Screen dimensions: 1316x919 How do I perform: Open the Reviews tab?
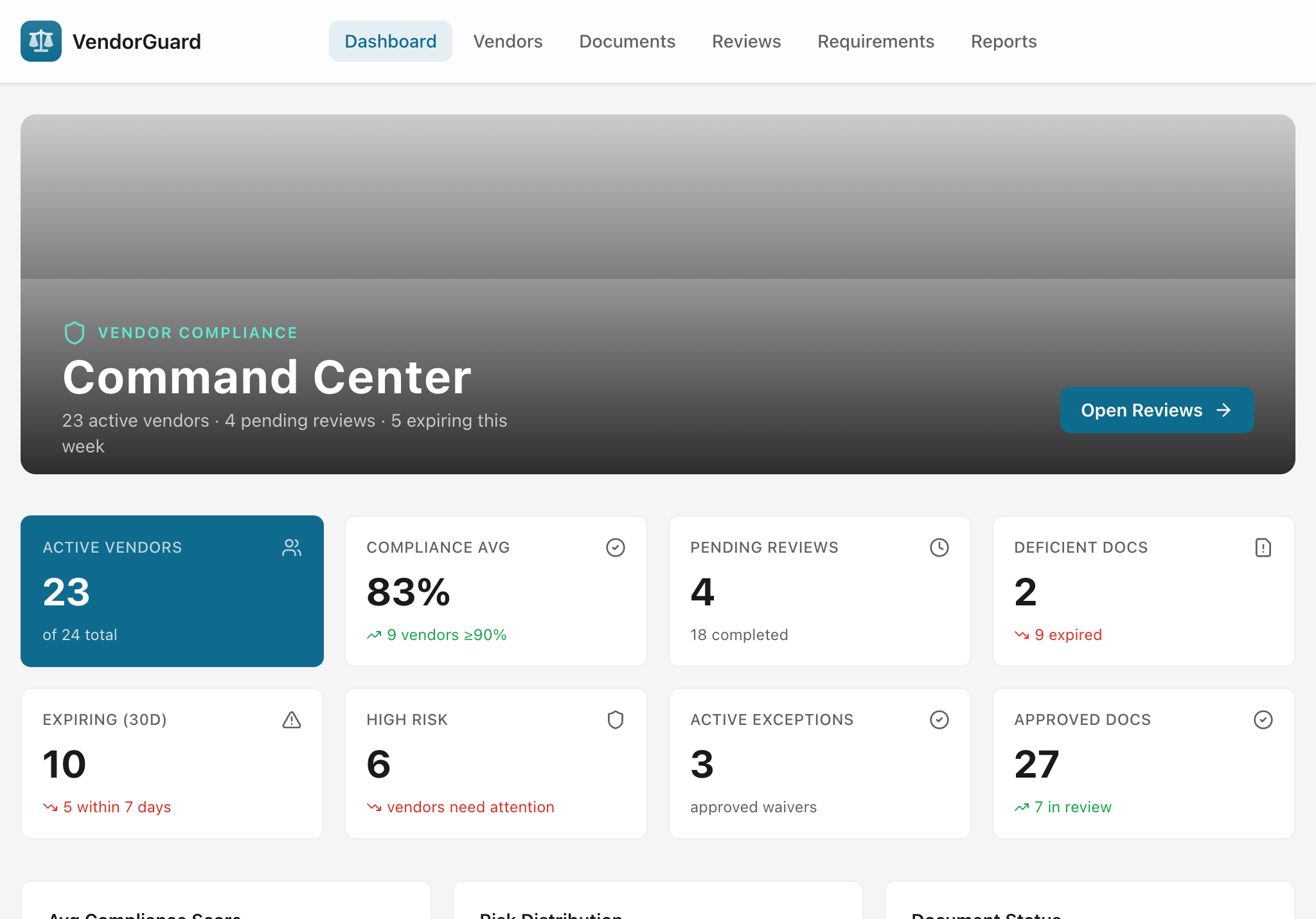tap(747, 41)
